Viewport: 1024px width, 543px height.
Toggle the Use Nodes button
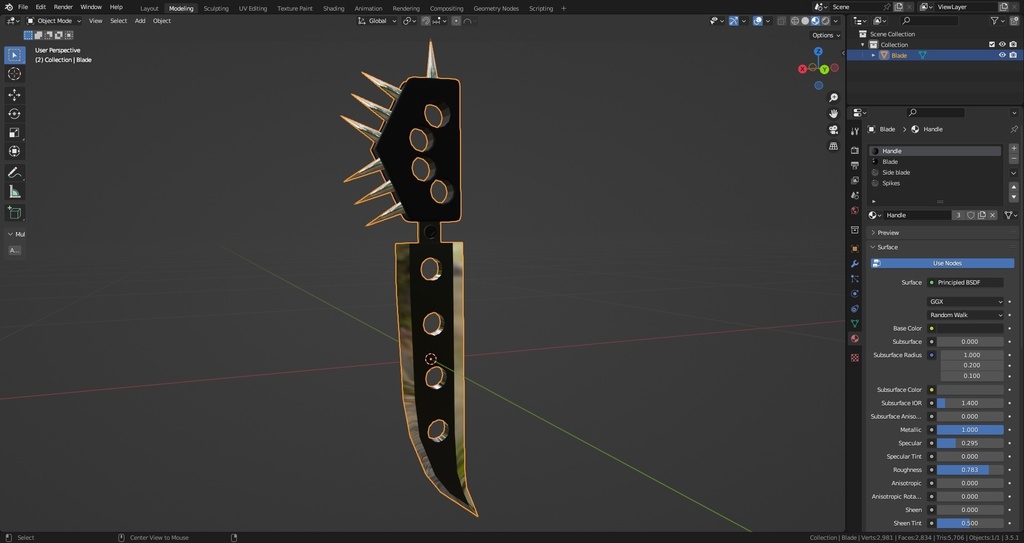click(942, 263)
